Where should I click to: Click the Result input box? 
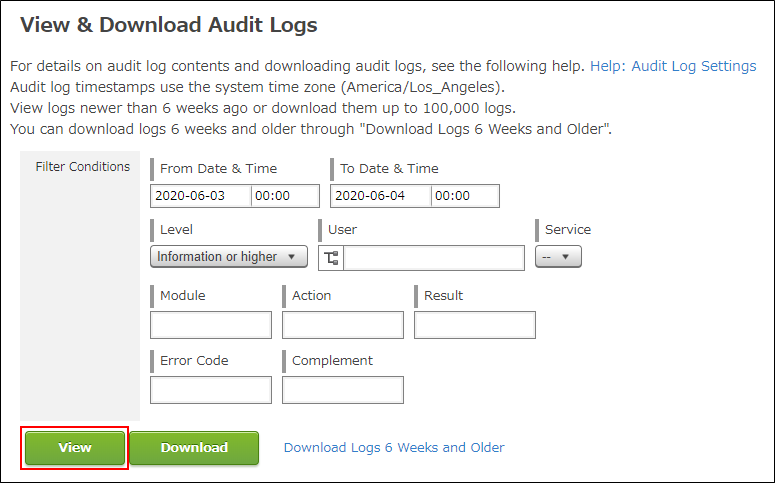tap(475, 325)
